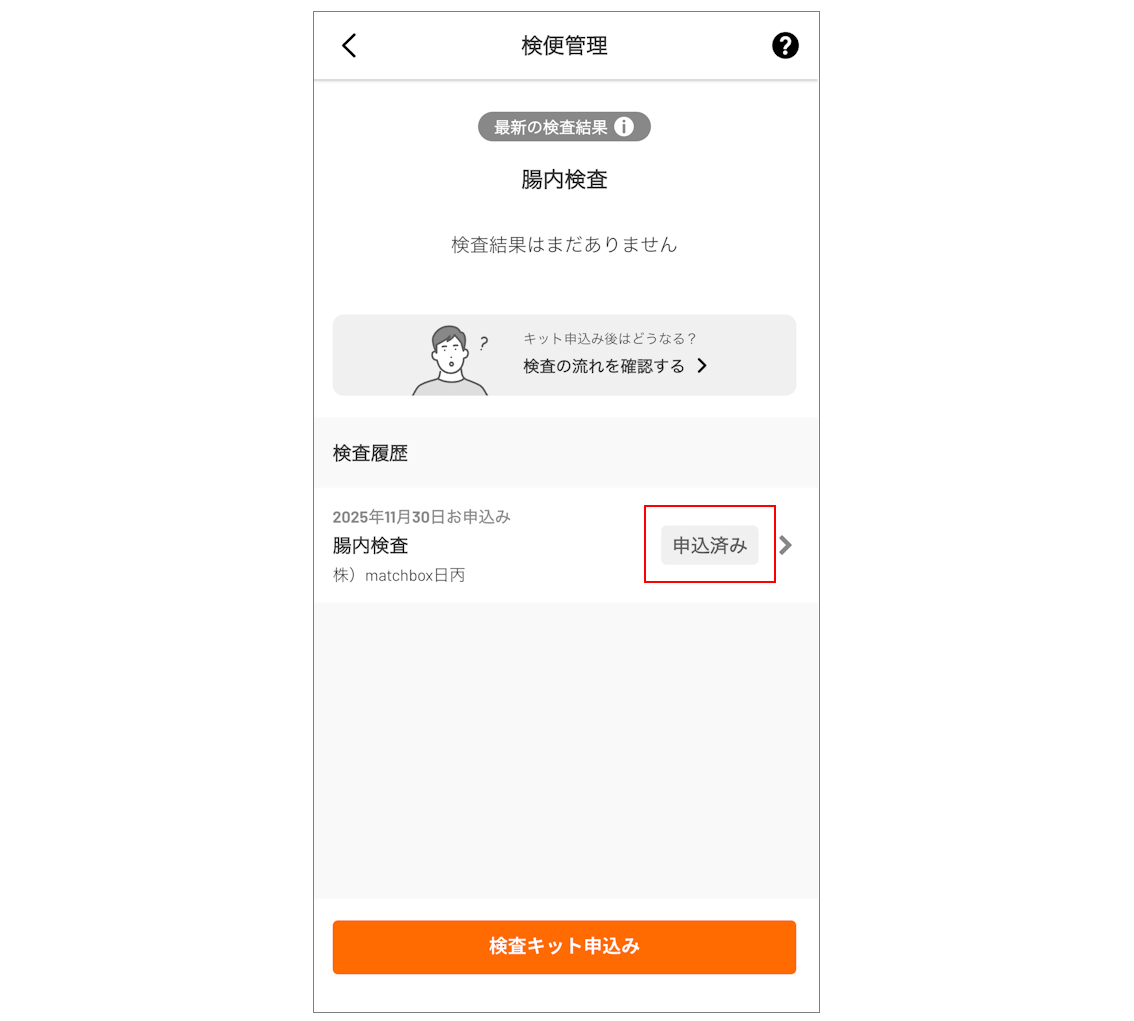This screenshot has height=1021, width=1134.
Task: Select the 最新の検査結果 pill label
Action: [x=564, y=127]
